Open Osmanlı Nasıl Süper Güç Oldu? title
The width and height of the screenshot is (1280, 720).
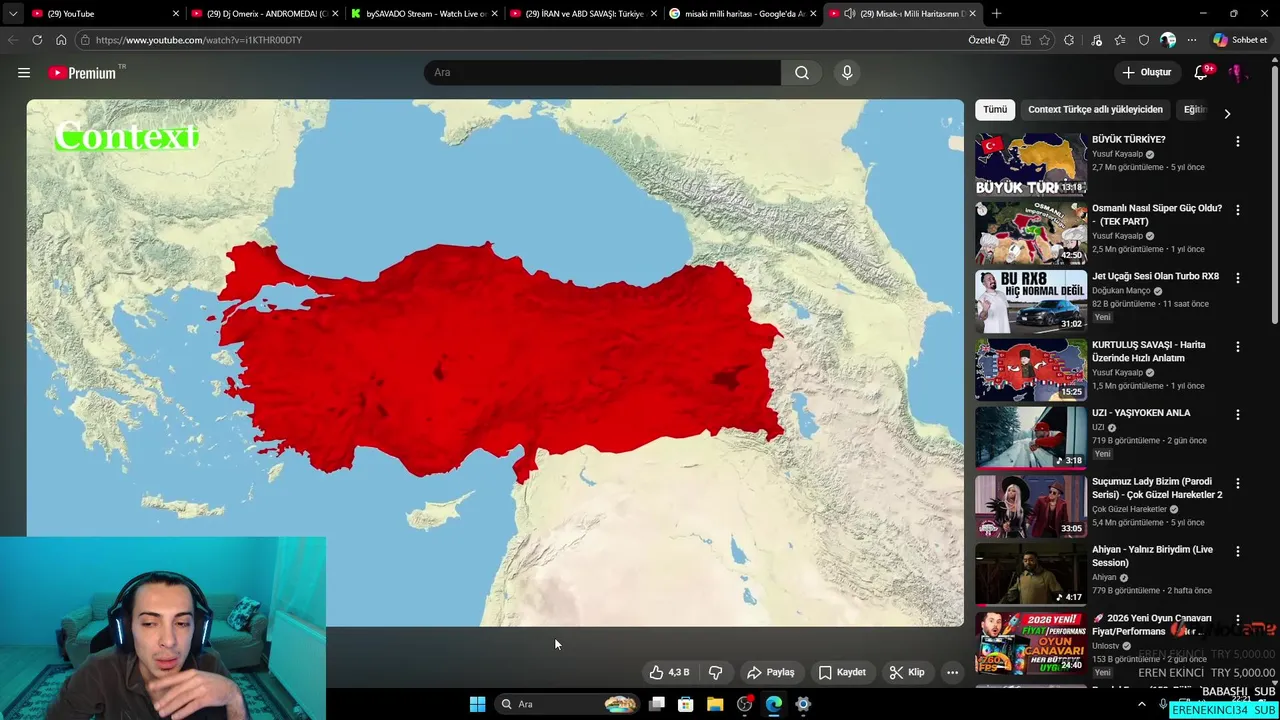tap(1157, 214)
